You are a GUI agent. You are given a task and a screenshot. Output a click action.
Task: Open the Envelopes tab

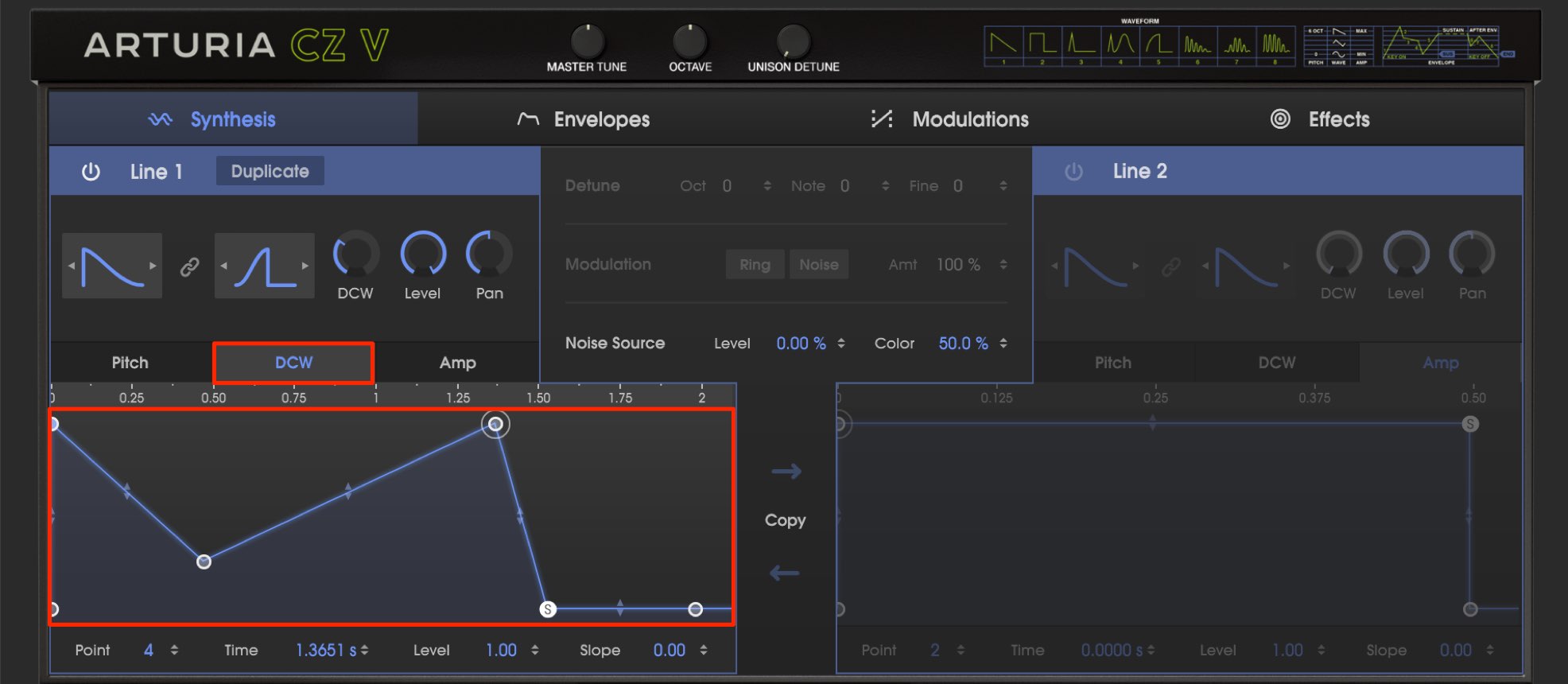(584, 119)
